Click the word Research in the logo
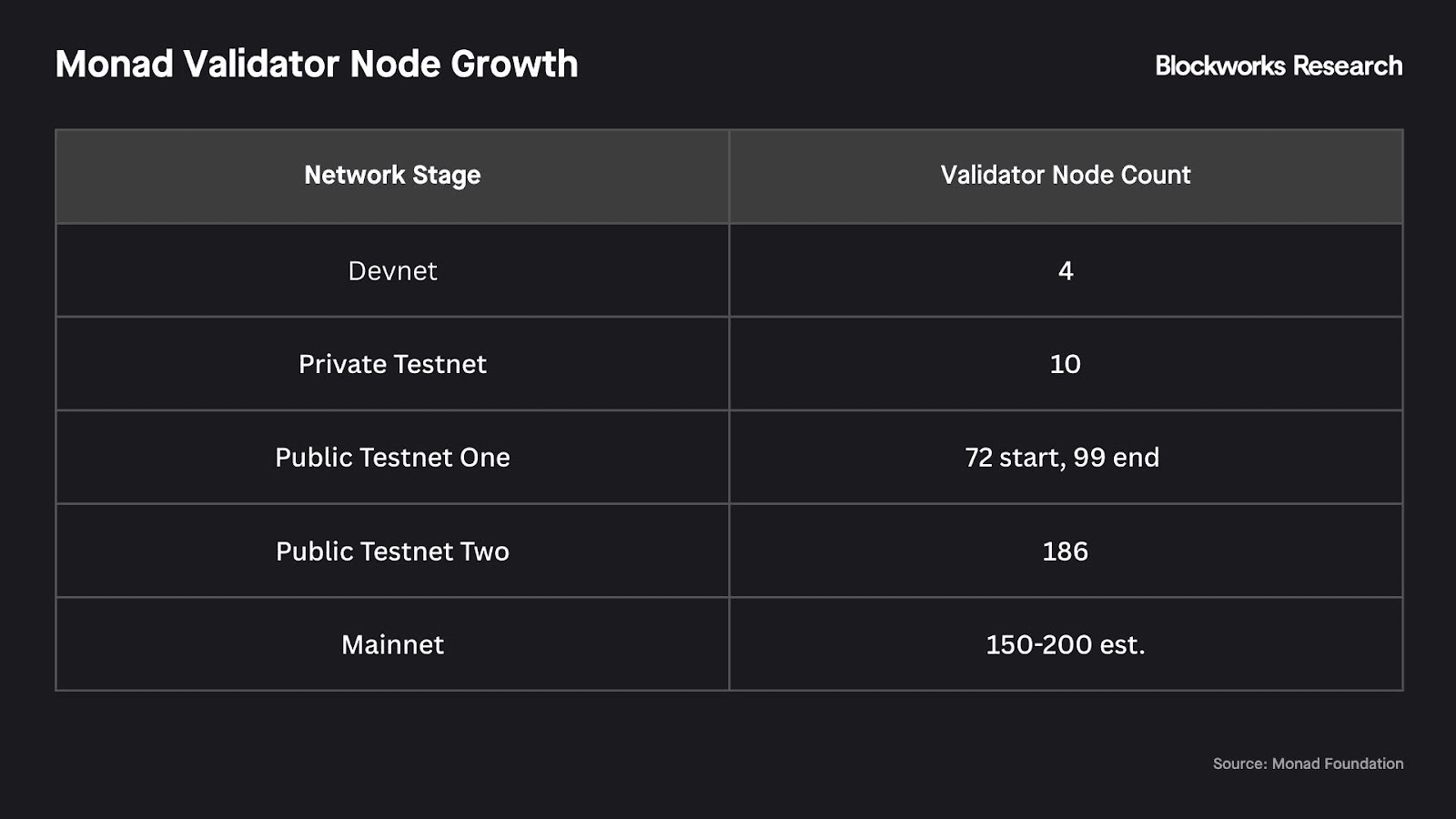Viewport: 1456px width, 819px height. tap(1347, 66)
